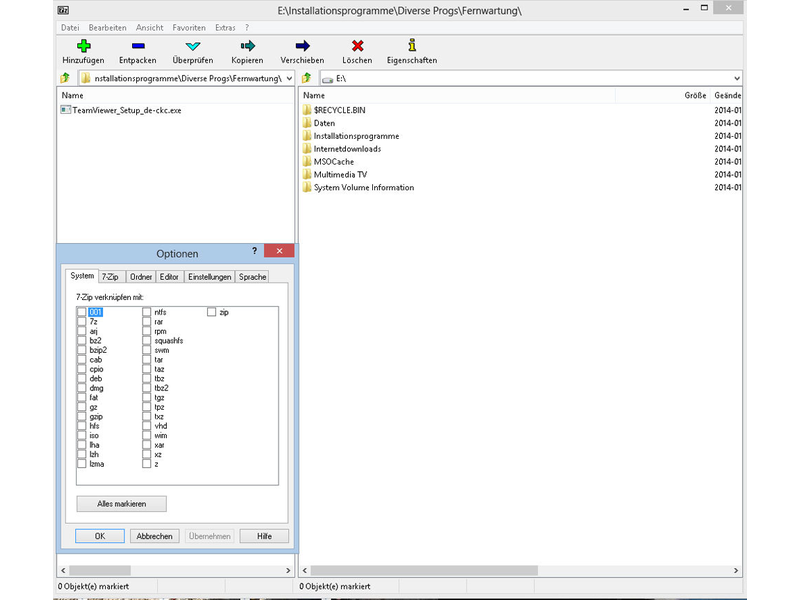The image size is (800, 600).
Task: Enable the vhd association checkbox
Action: click(147, 426)
